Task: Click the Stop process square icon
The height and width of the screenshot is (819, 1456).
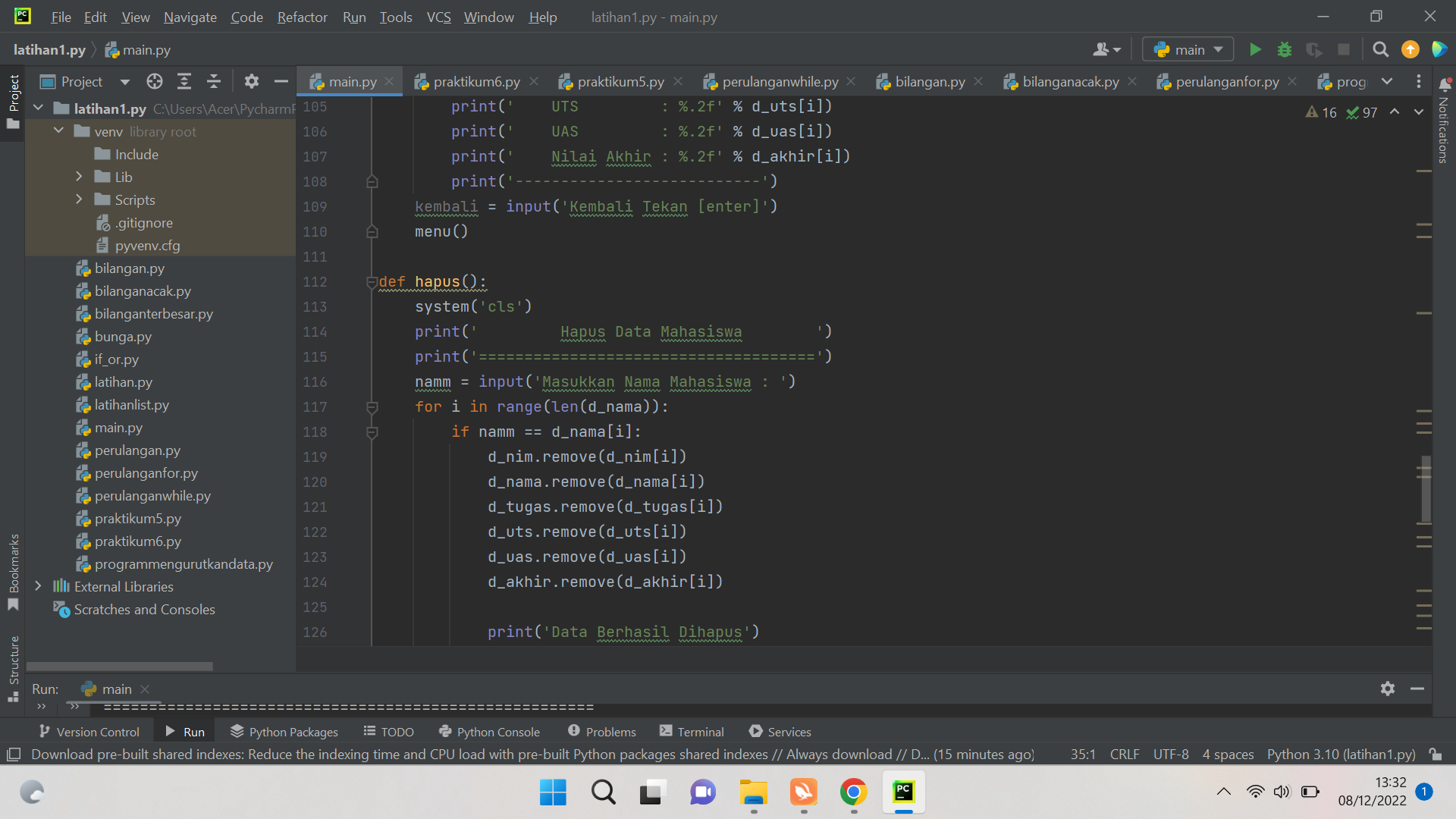Action: coord(1344,50)
